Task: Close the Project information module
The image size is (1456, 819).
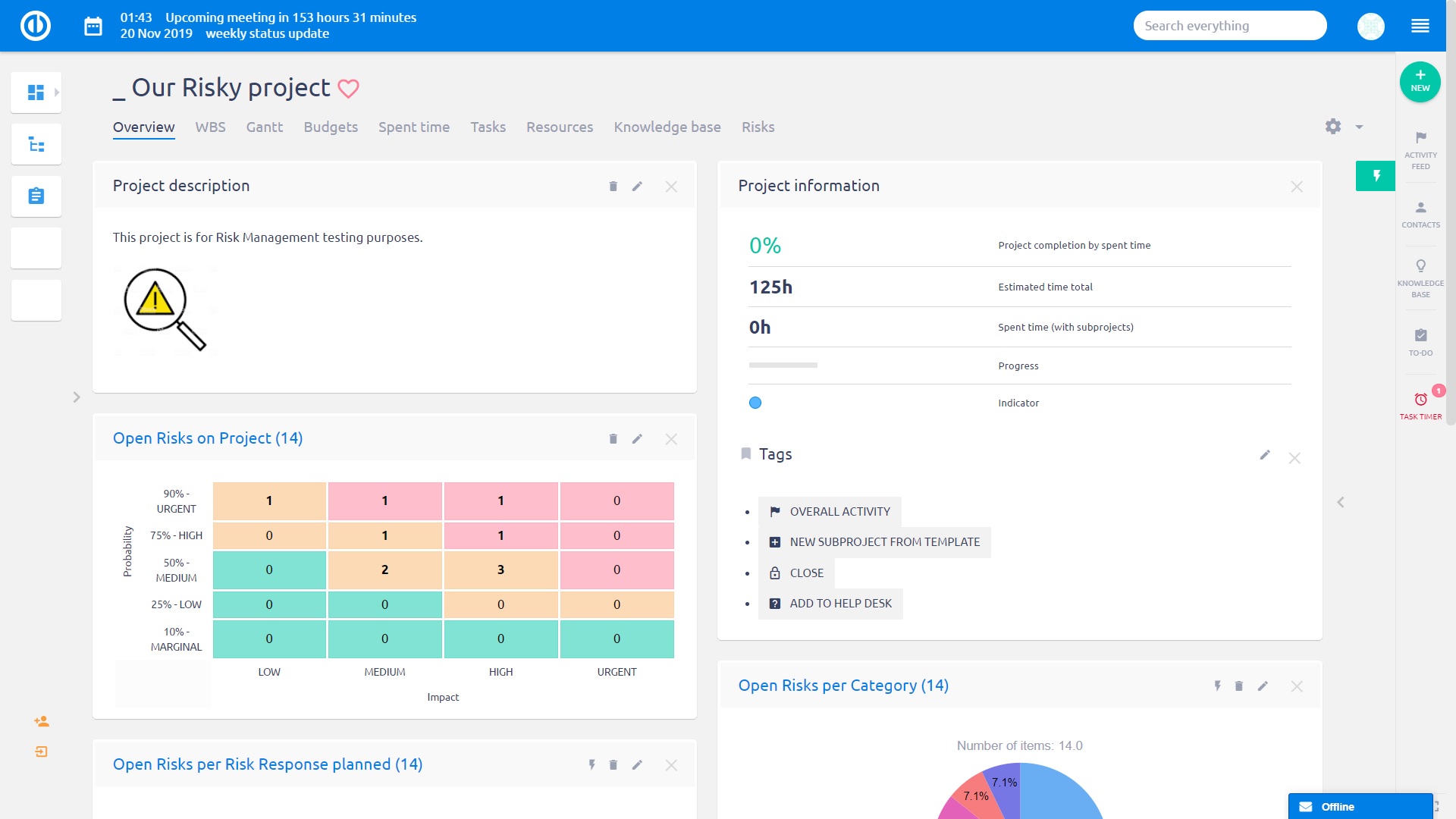Action: pyautogui.click(x=1297, y=187)
